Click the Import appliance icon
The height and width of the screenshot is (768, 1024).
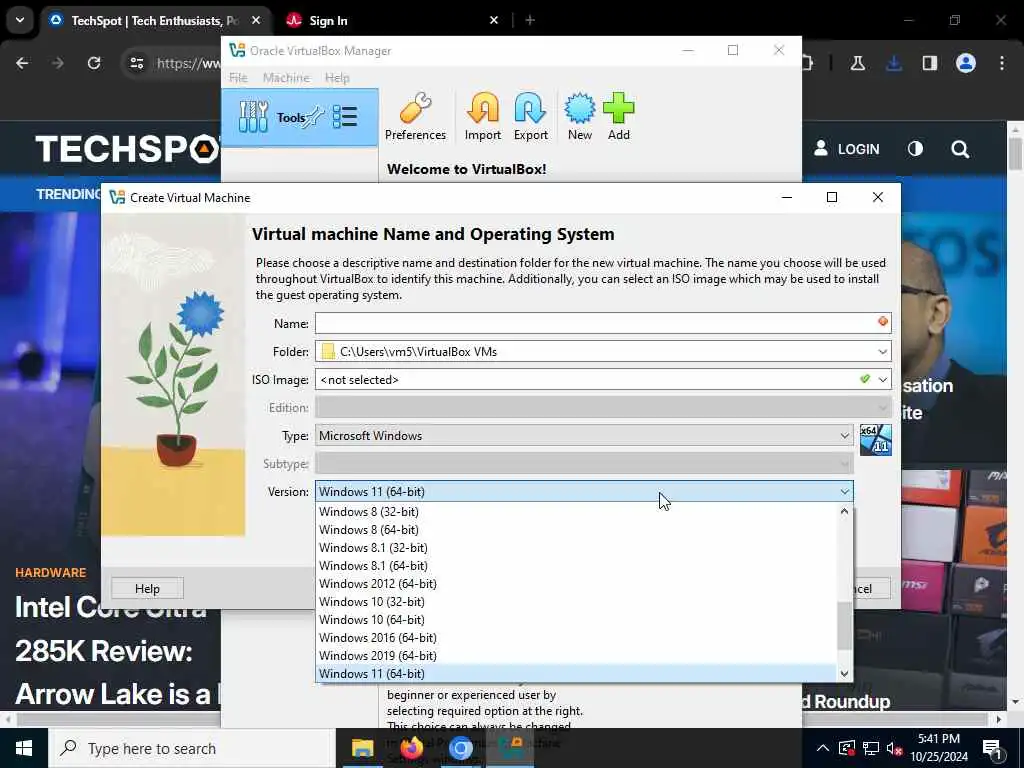click(x=483, y=117)
